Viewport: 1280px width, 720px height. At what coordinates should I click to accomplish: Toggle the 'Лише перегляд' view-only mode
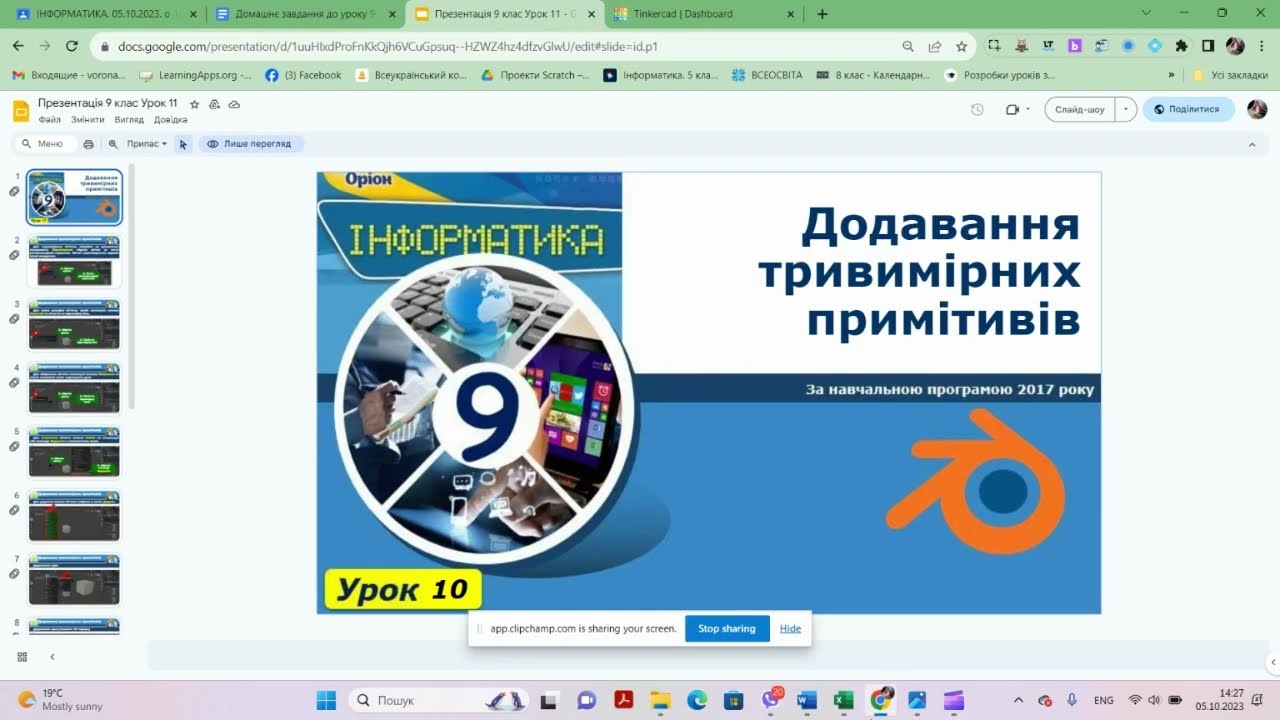249,144
